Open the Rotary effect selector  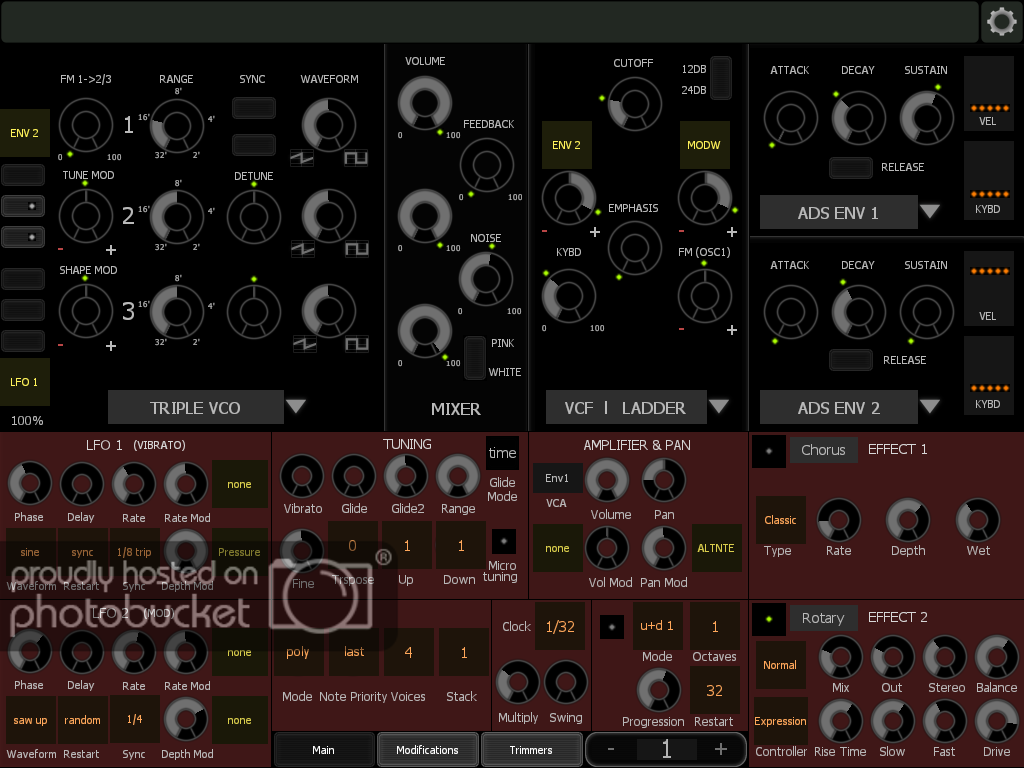(x=824, y=618)
